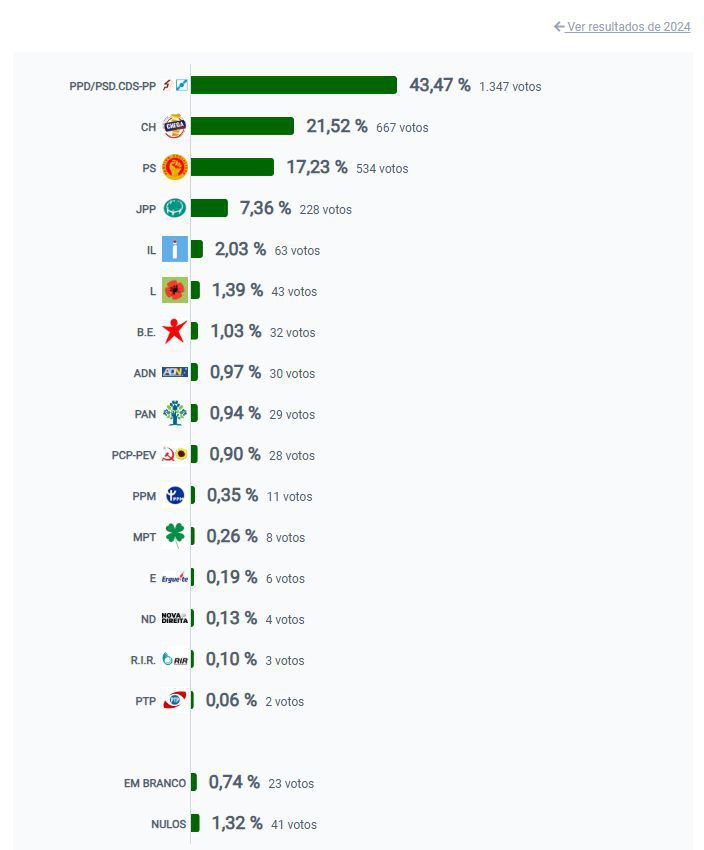
Task: Click the PCP-PEV coalition logo
Action: (175, 455)
